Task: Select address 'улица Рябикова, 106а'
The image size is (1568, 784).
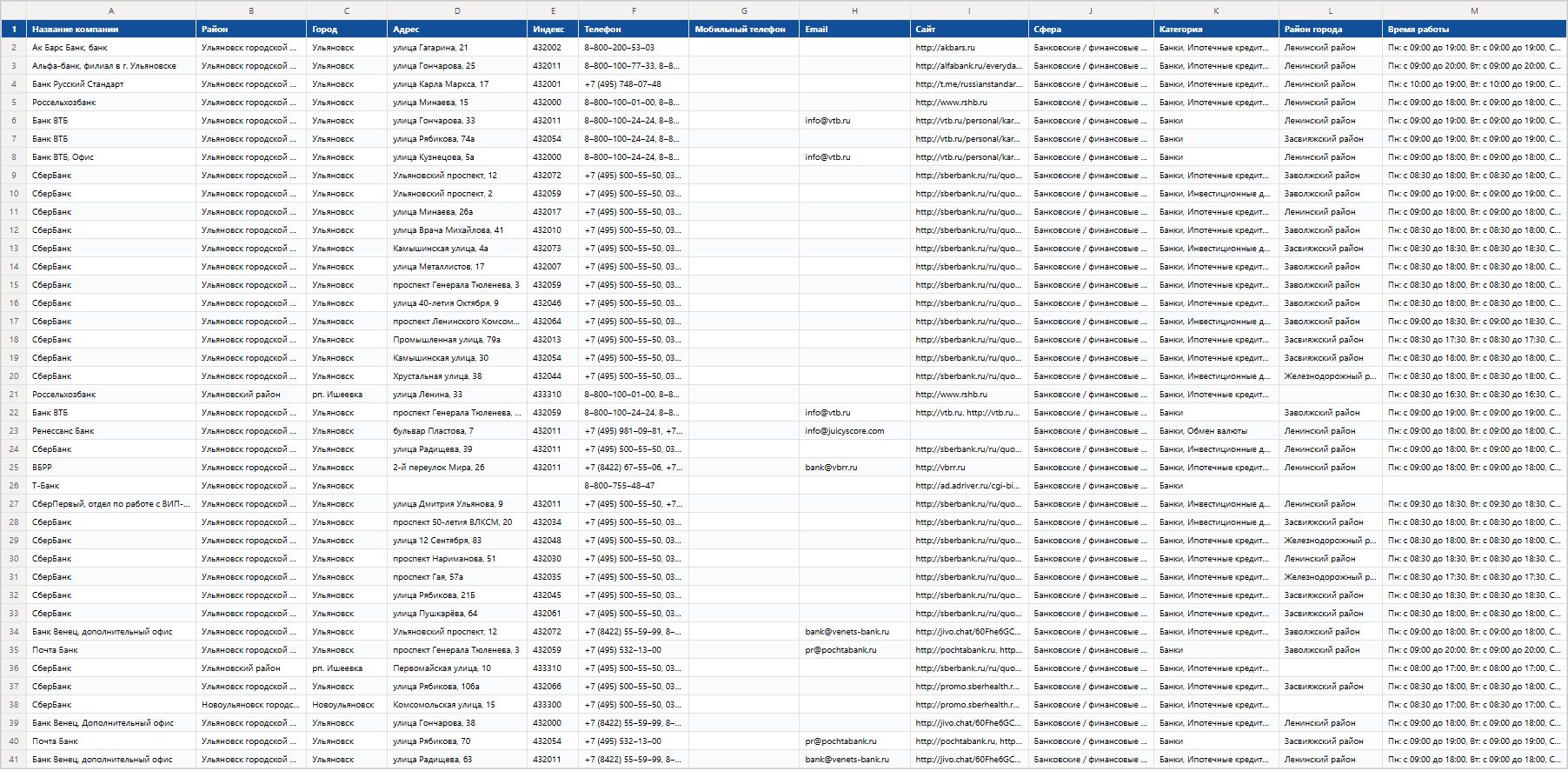Action: (457, 687)
